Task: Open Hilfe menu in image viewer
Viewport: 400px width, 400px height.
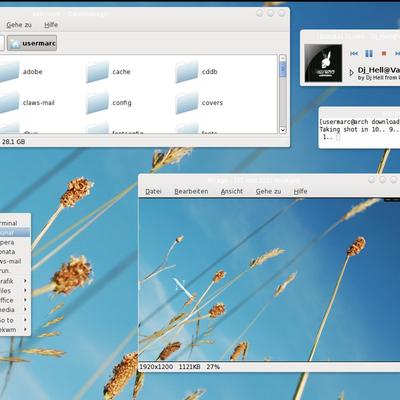Action: (x=300, y=191)
